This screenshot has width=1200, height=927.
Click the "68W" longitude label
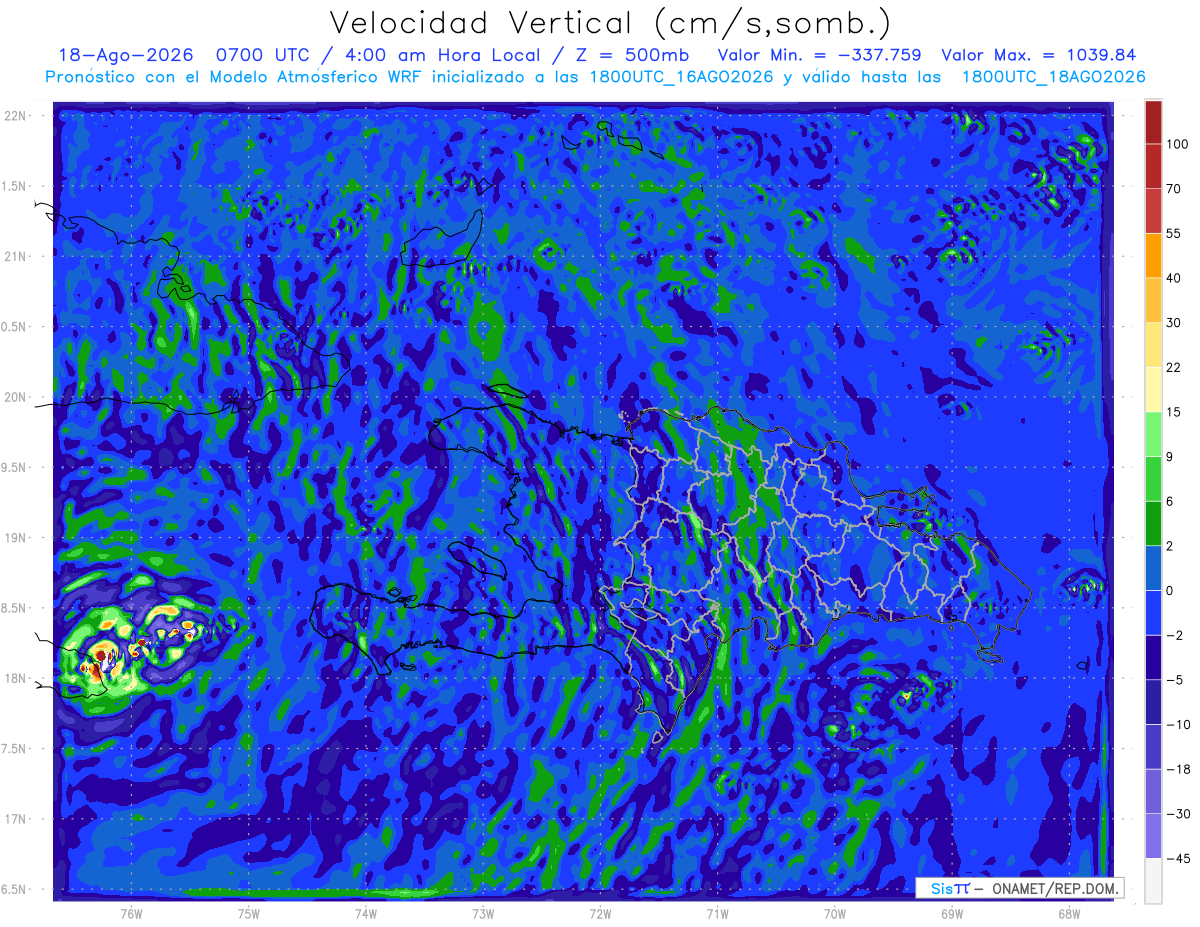[x=1069, y=914]
